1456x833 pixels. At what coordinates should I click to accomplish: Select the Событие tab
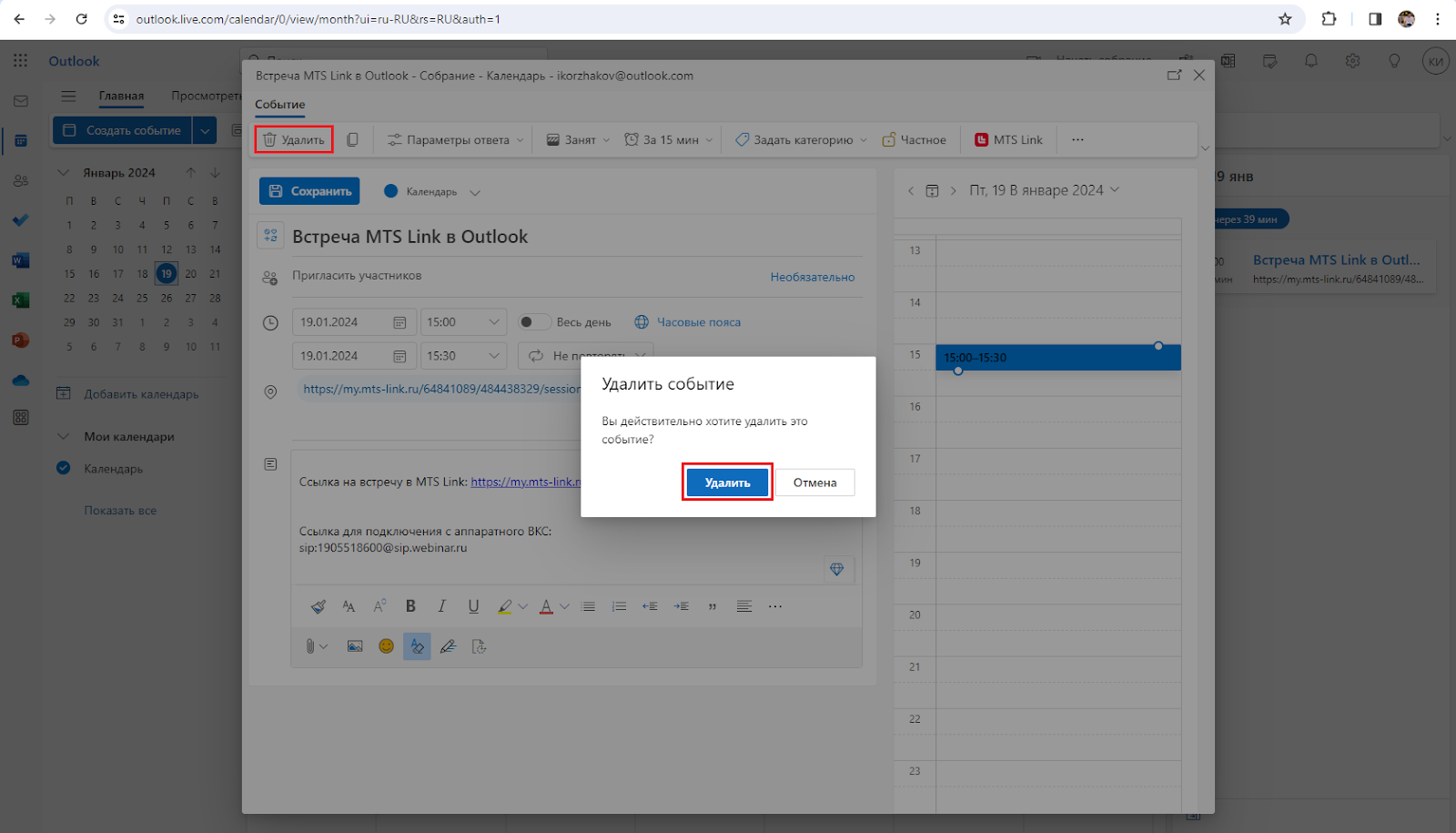click(x=279, y=105)
